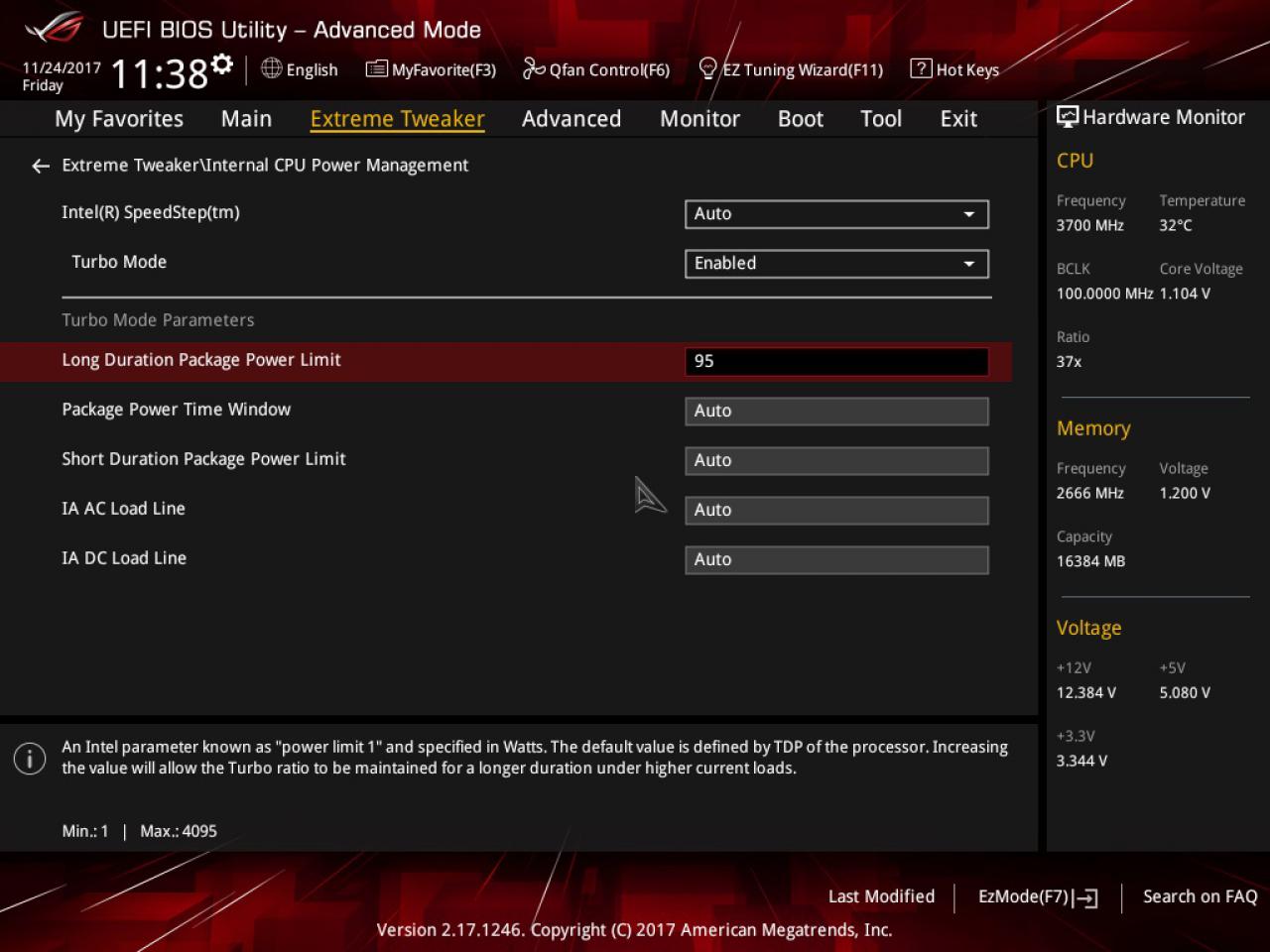The image size is (1270, 952).
Task: Select IA DC Load Line label
Action: pos(124,558)
